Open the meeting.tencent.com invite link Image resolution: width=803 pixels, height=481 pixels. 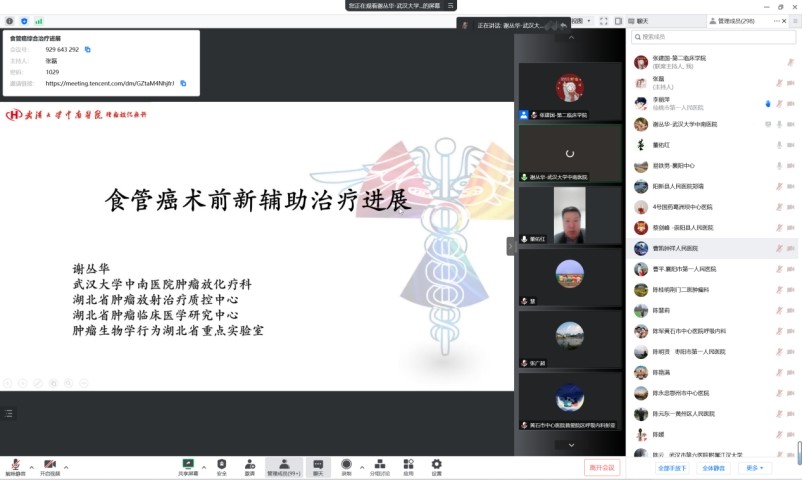click(110, 83)
